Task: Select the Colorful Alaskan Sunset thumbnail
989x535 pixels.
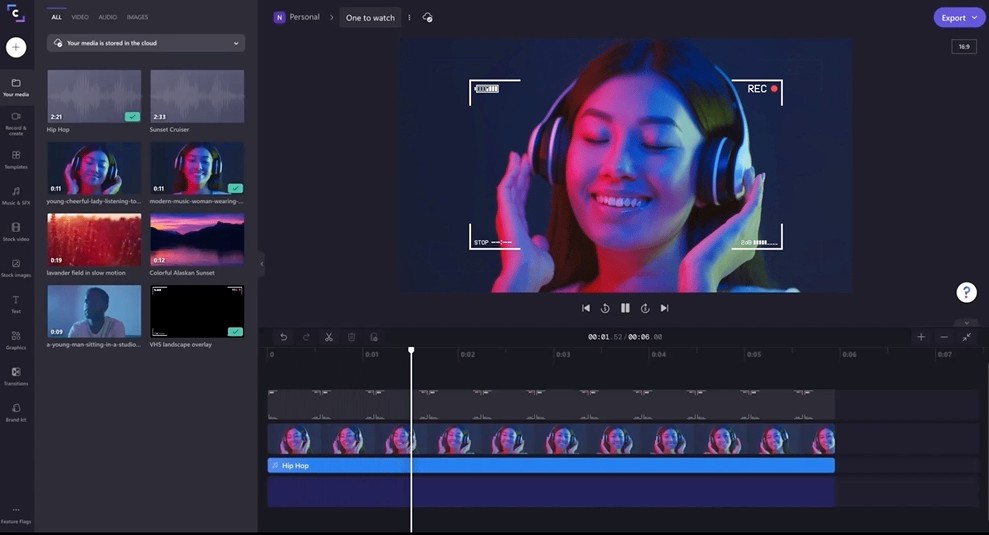Action: click(197, 239)
